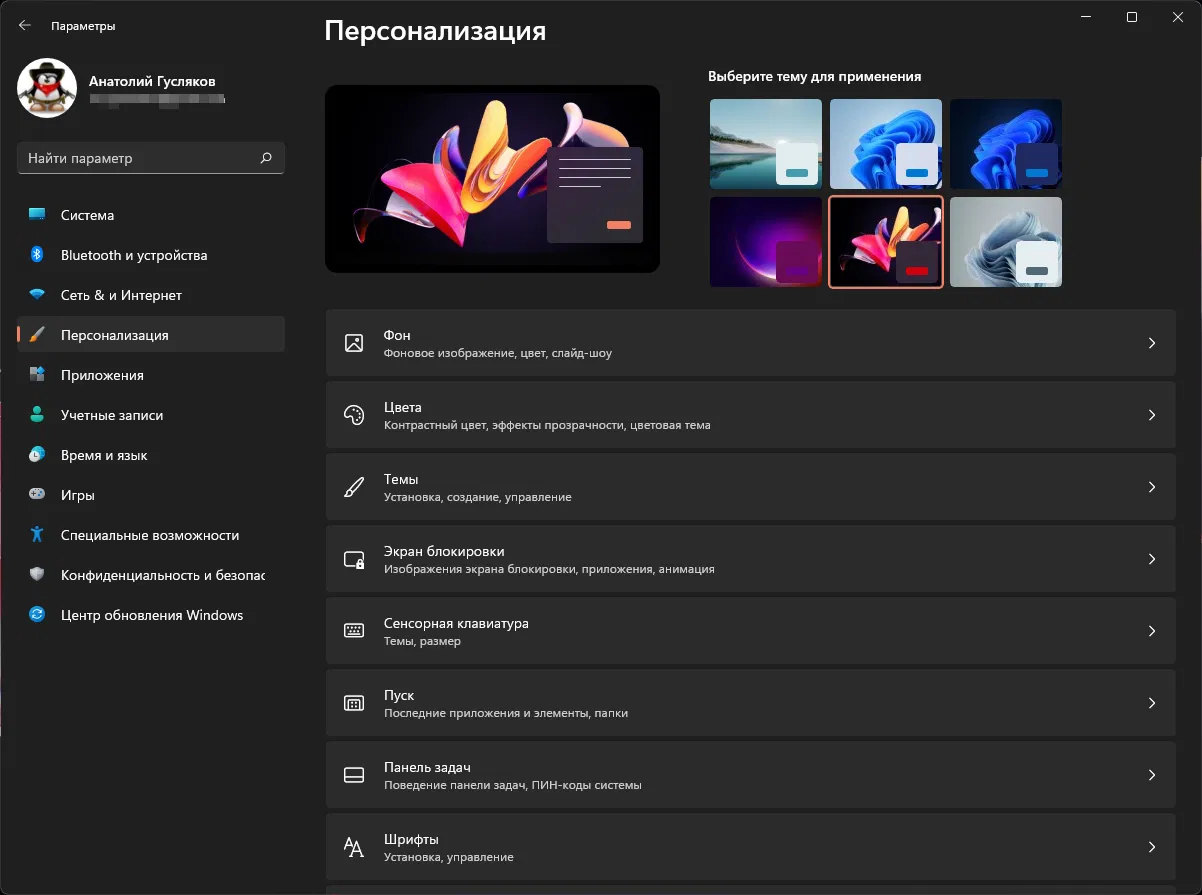
Task: Click the user avatar picture
Action: pyautogui.click(x=47, y=88)
